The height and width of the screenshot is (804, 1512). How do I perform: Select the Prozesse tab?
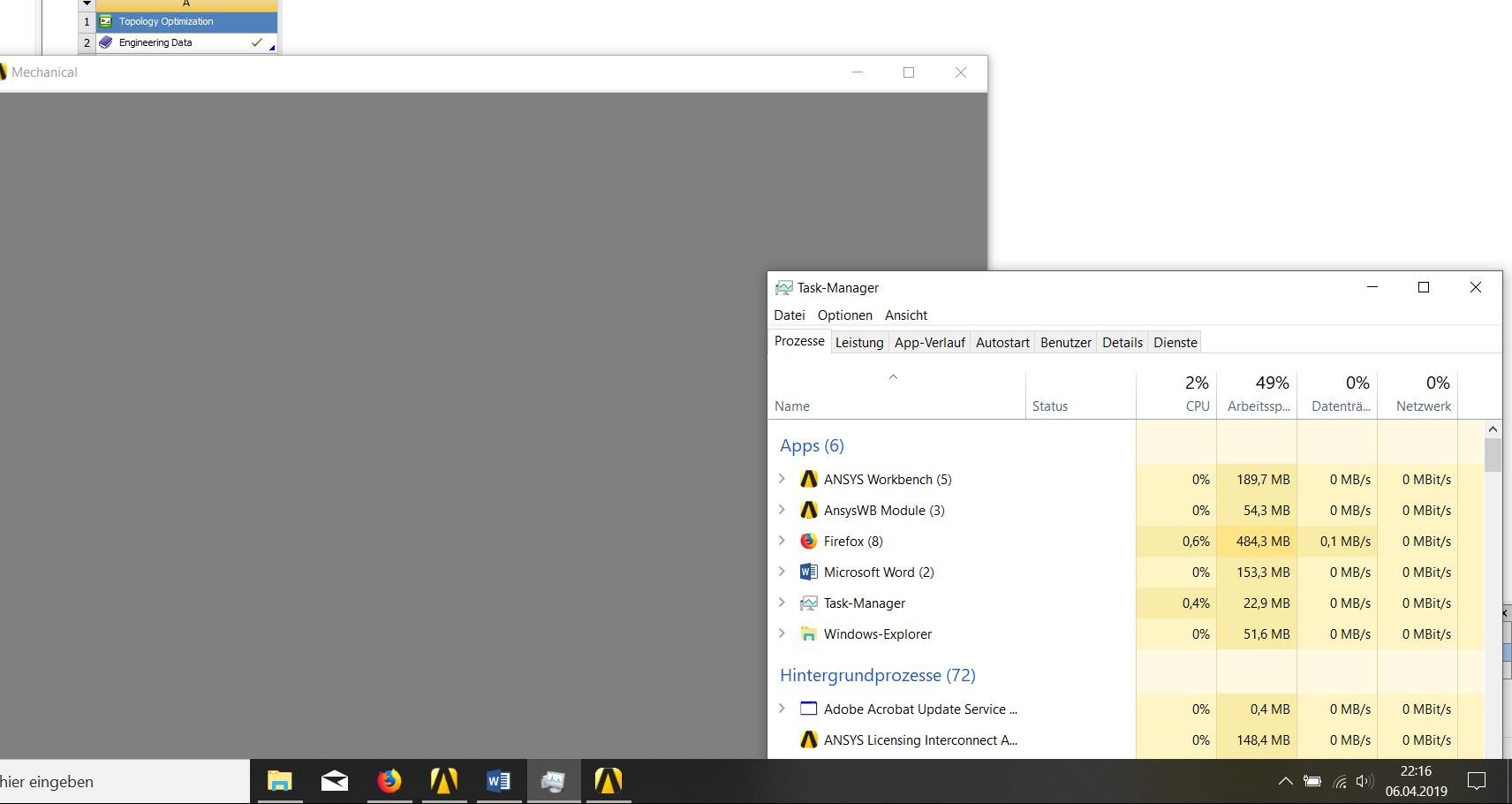(799, 341)
